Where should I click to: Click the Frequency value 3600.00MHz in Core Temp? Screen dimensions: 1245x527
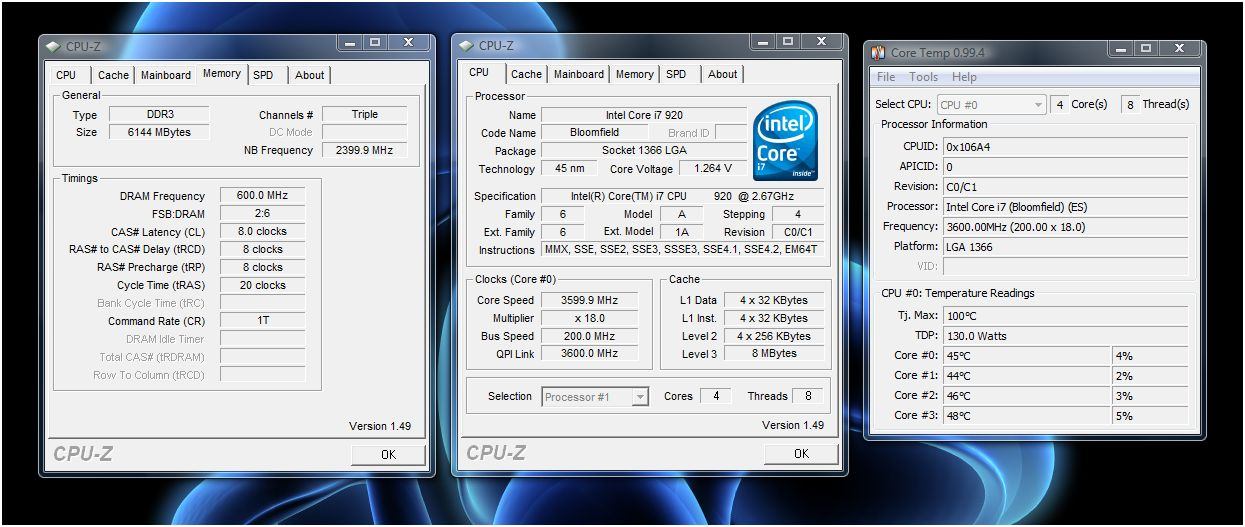click(1065, 227)
